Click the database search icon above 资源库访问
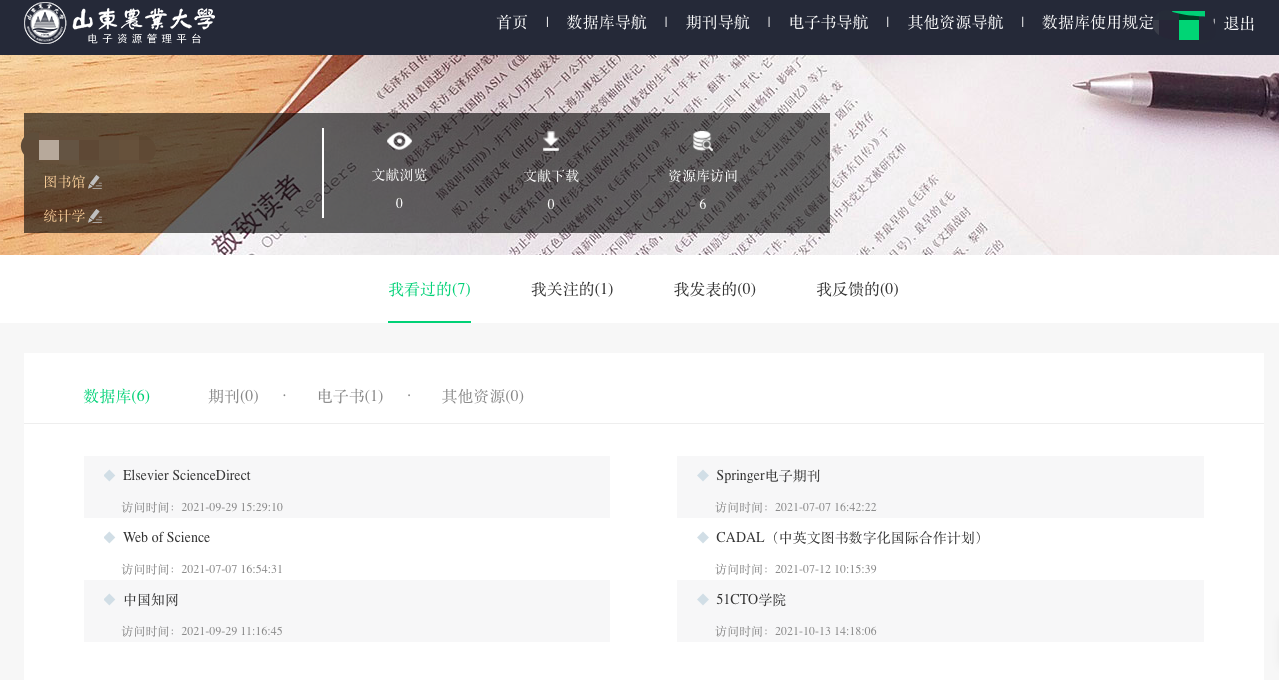This screenshot has width=1279, height=680. point(703,142)
